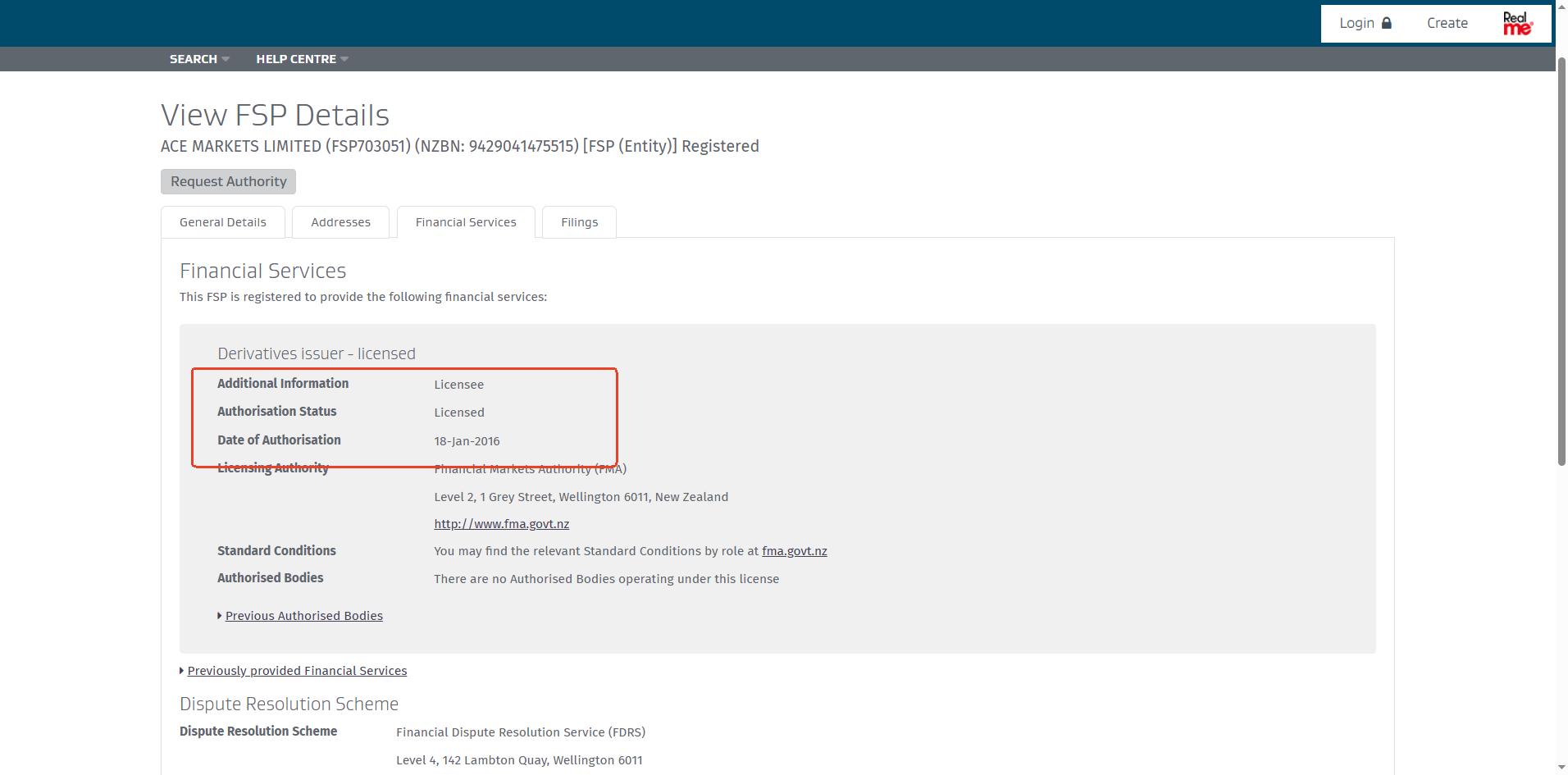Screen dimensions: 1568x775
Task: Click the scrollbar up arrow
Action: (1561, 52)
